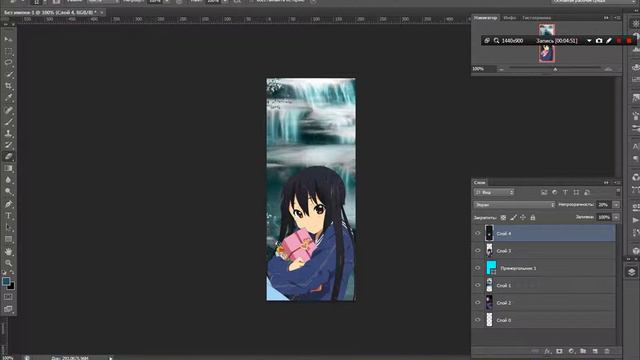640x360 pixels.
Task: Hide the Прямоугольник 1 shape layer
Action: pyautogui.click(x=478, y=268)
